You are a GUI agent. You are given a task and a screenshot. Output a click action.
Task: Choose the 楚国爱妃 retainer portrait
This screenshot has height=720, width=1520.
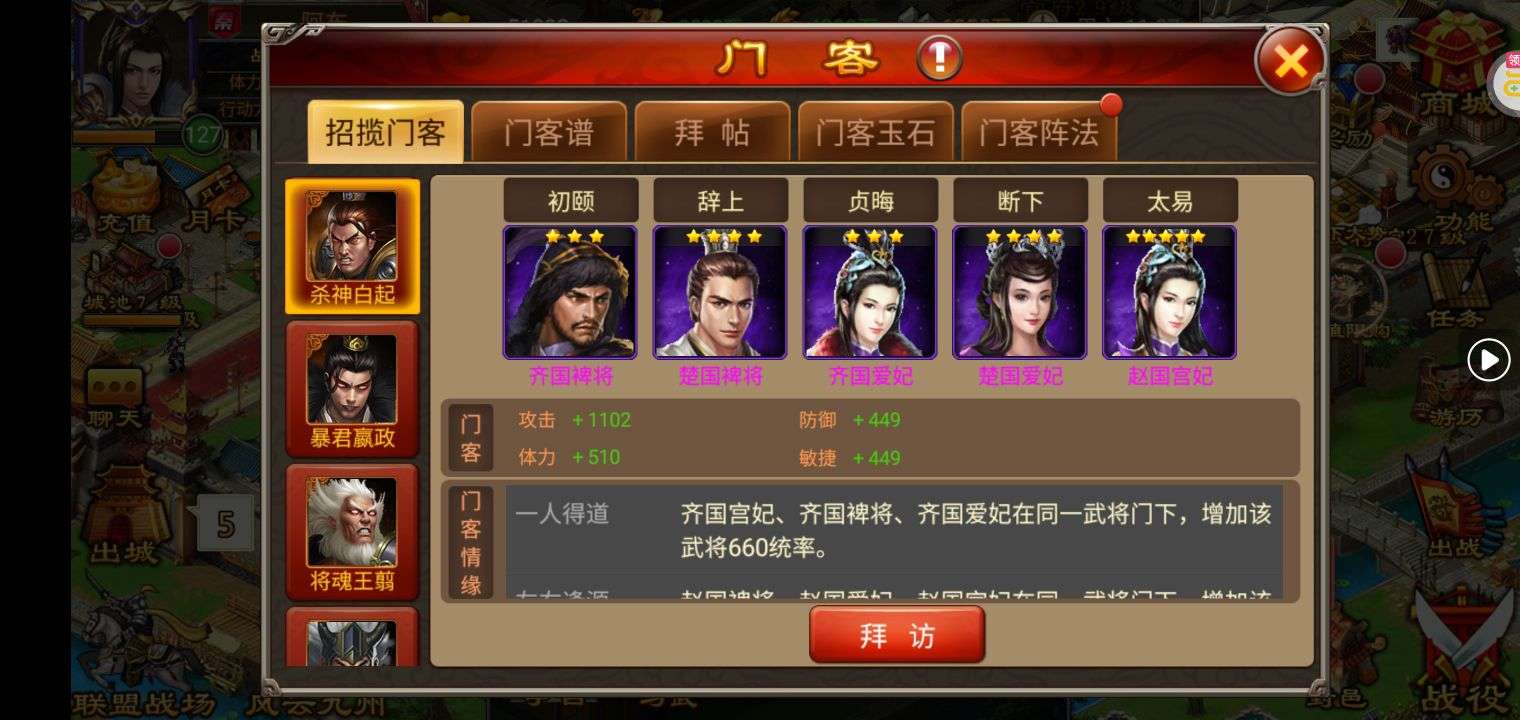click(1020, 292)
